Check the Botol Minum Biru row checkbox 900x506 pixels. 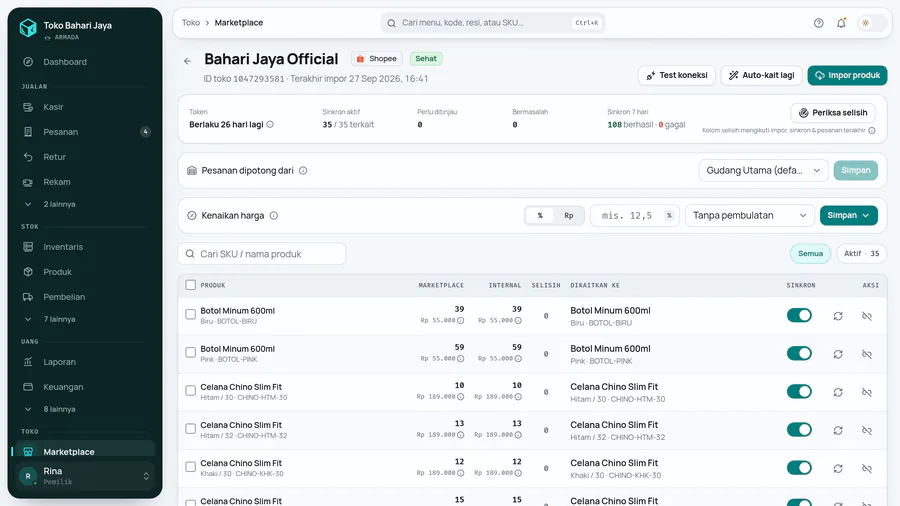[x=191, y=314]
